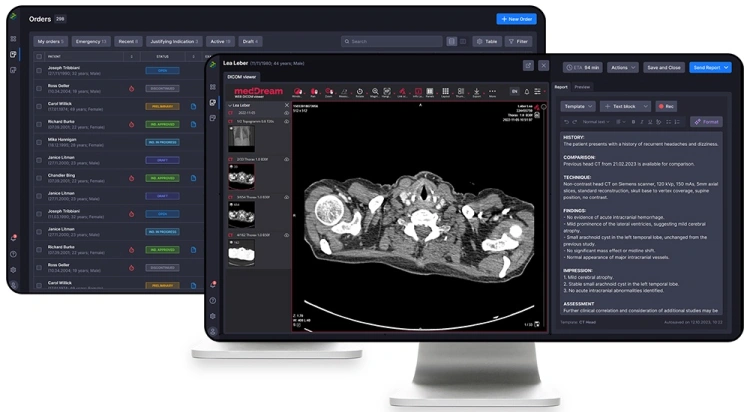Viewport: 750px width, 412px height.
Task: Open study in new window icon
Action: click(528, 65)
